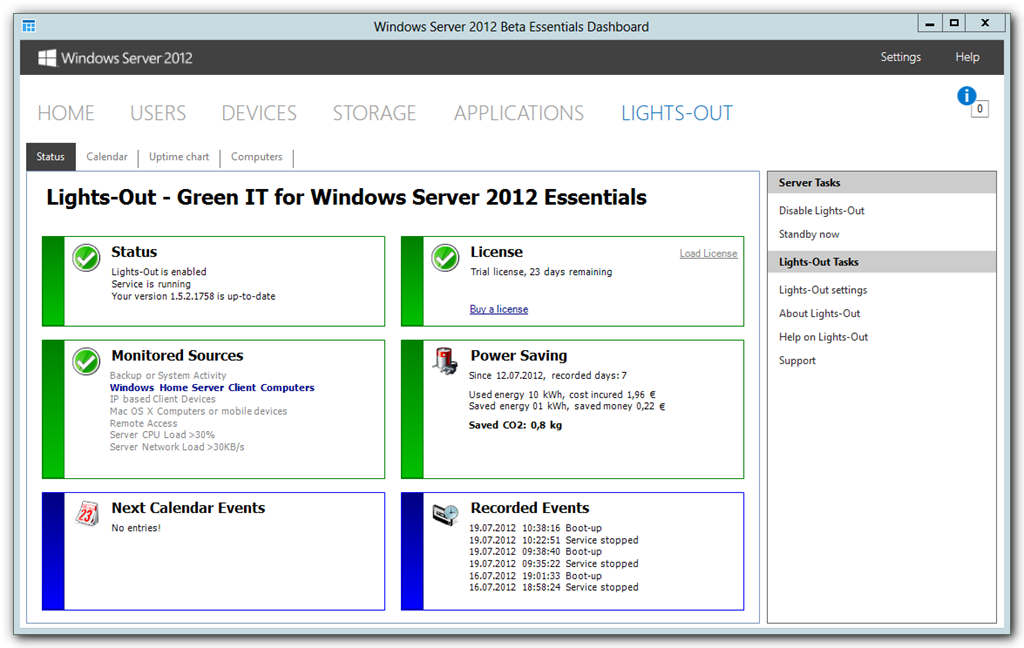This screenshot has width=1024, height=648.
Task: Click Backup or System Activity source
Action: 168,376
